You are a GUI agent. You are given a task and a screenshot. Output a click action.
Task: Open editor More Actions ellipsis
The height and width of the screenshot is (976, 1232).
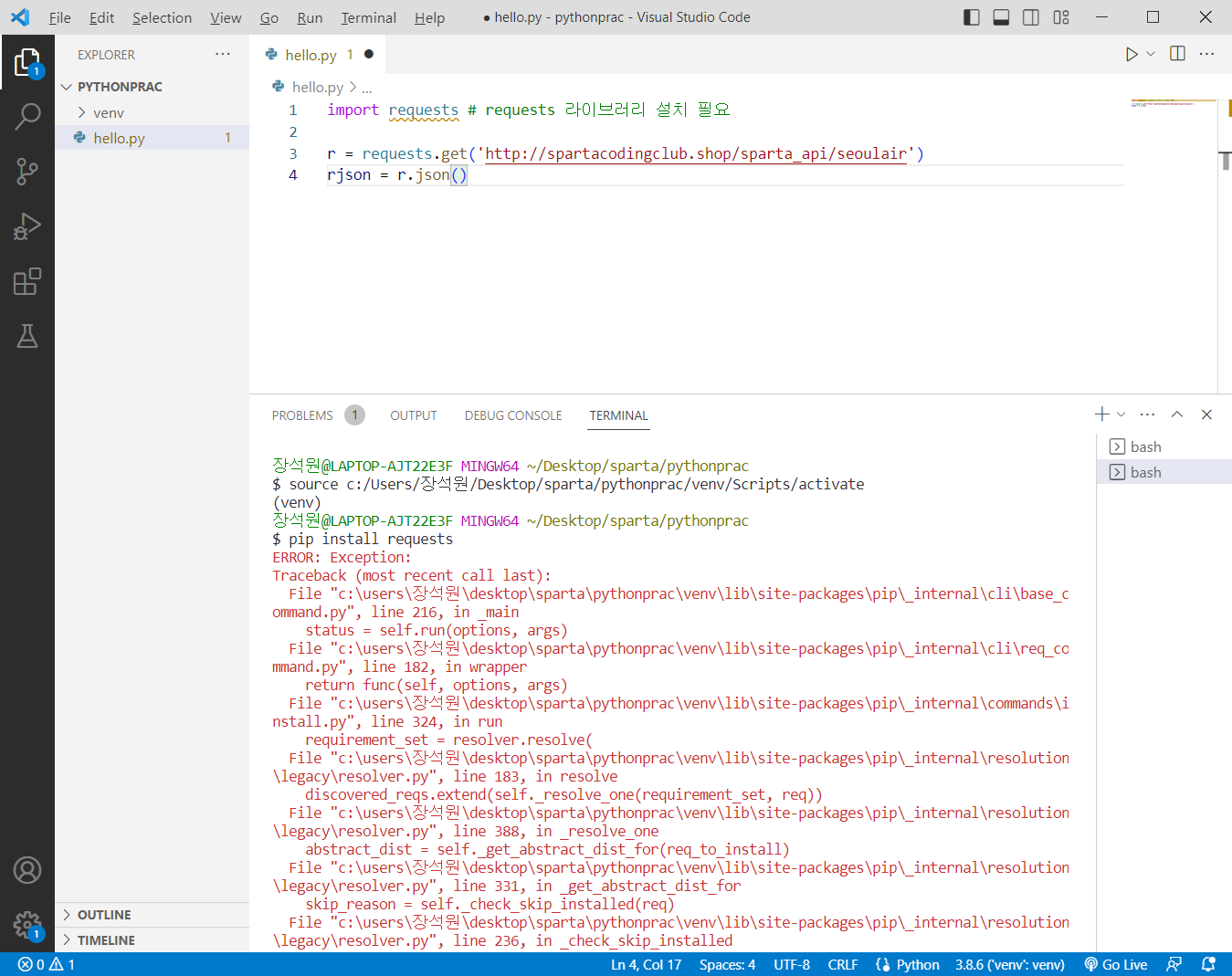(x=1207, y=54)
